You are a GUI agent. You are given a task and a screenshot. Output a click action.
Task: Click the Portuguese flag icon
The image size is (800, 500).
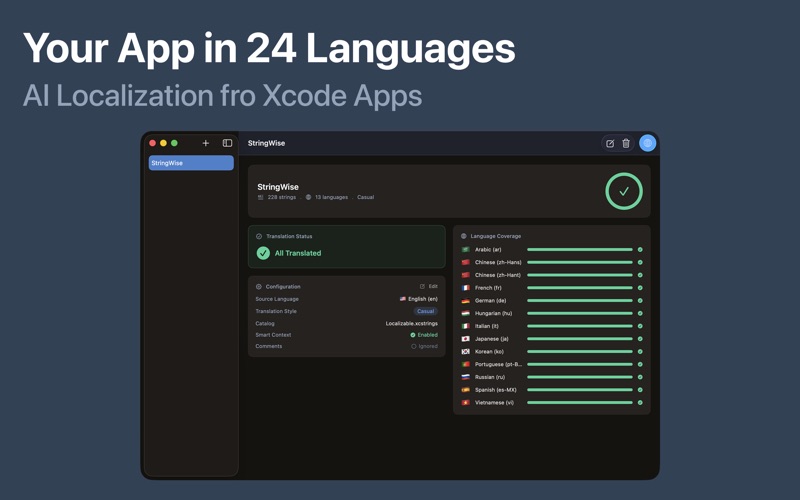(x=465, y=364)
